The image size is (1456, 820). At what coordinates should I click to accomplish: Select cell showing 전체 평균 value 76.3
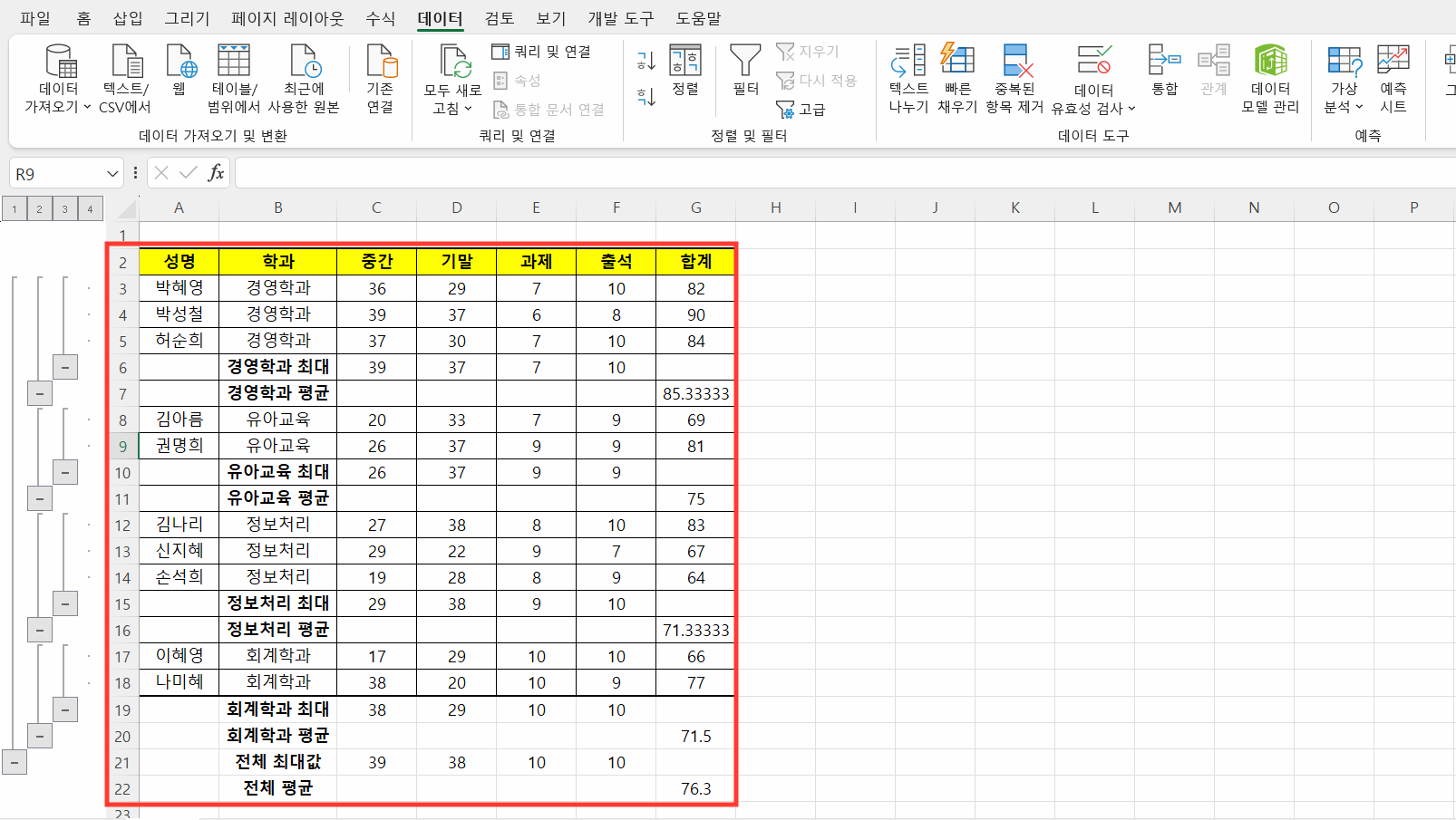[x=695, y=788]
